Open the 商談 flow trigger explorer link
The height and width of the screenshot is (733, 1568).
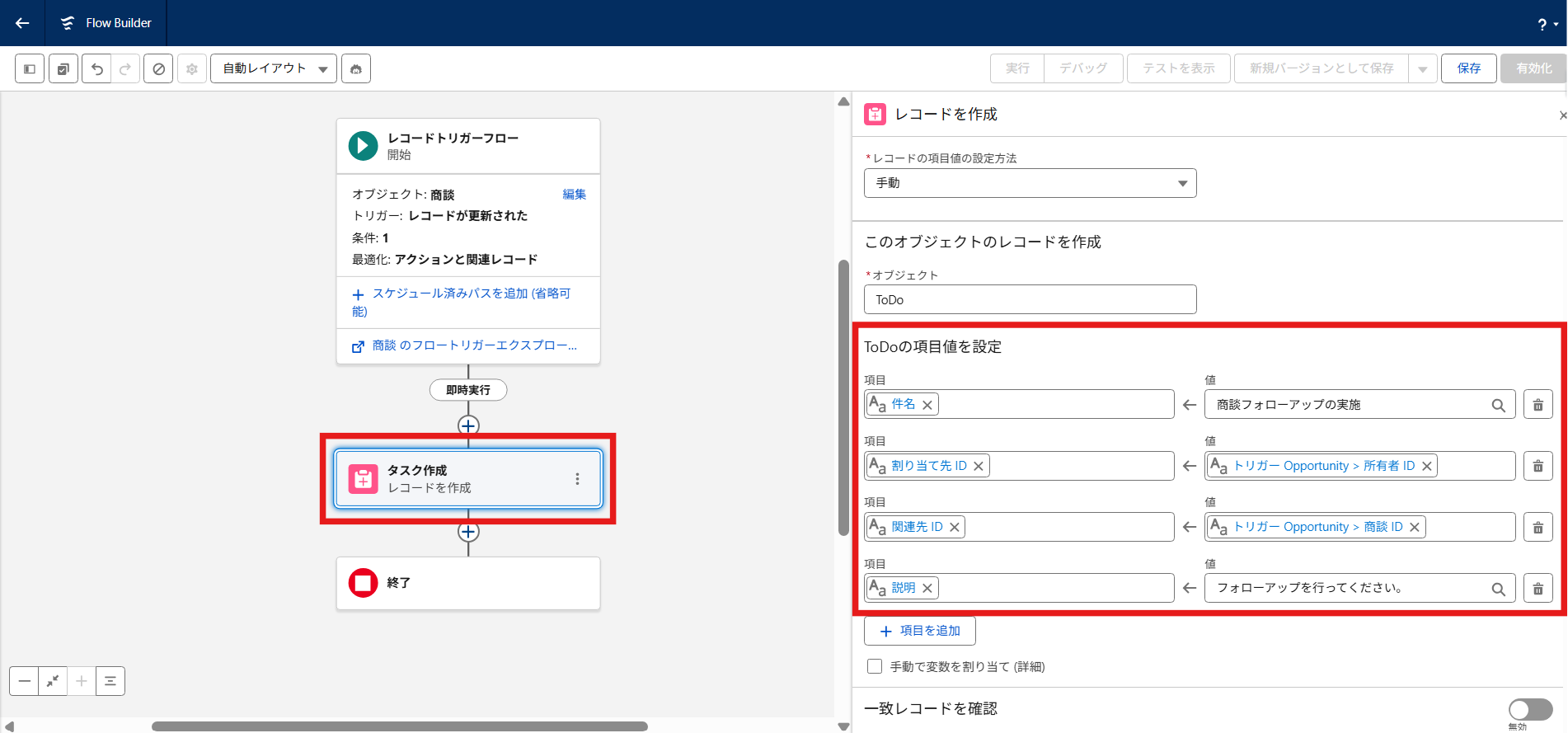click(465, 345)
